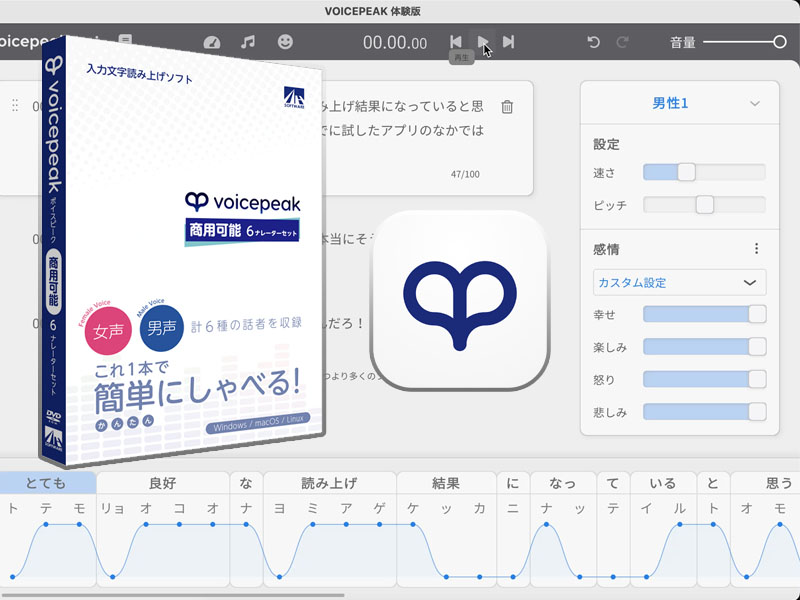
Task: Adjust the 音量 volume slider
Action: [x=745, y=42]
